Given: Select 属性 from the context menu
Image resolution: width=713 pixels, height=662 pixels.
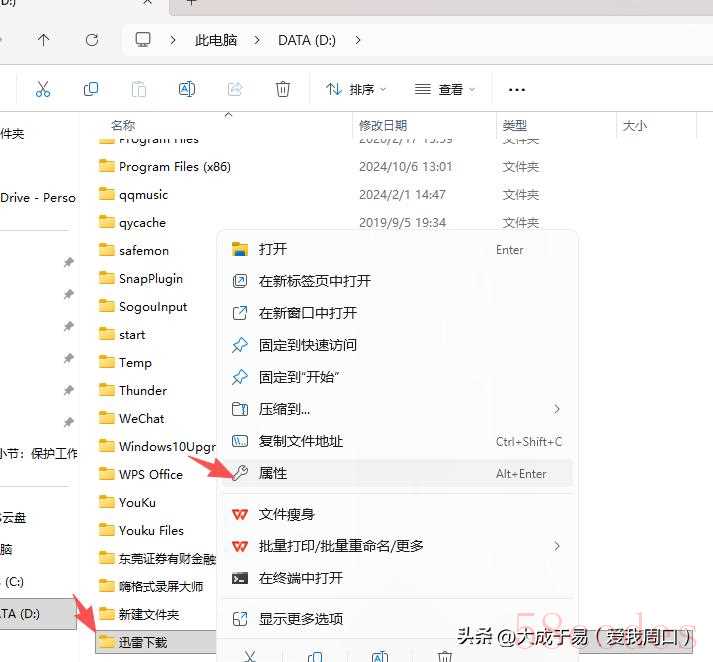Looking at the screenshot, I should (x=273, y=473).
